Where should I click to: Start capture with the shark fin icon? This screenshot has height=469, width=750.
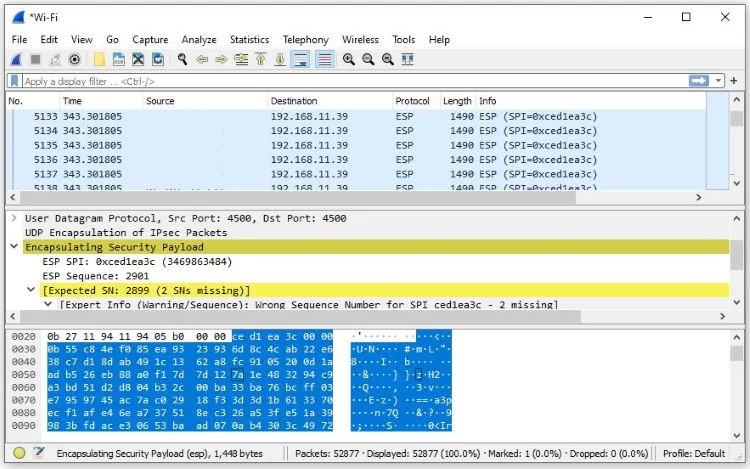pos(17,59)
